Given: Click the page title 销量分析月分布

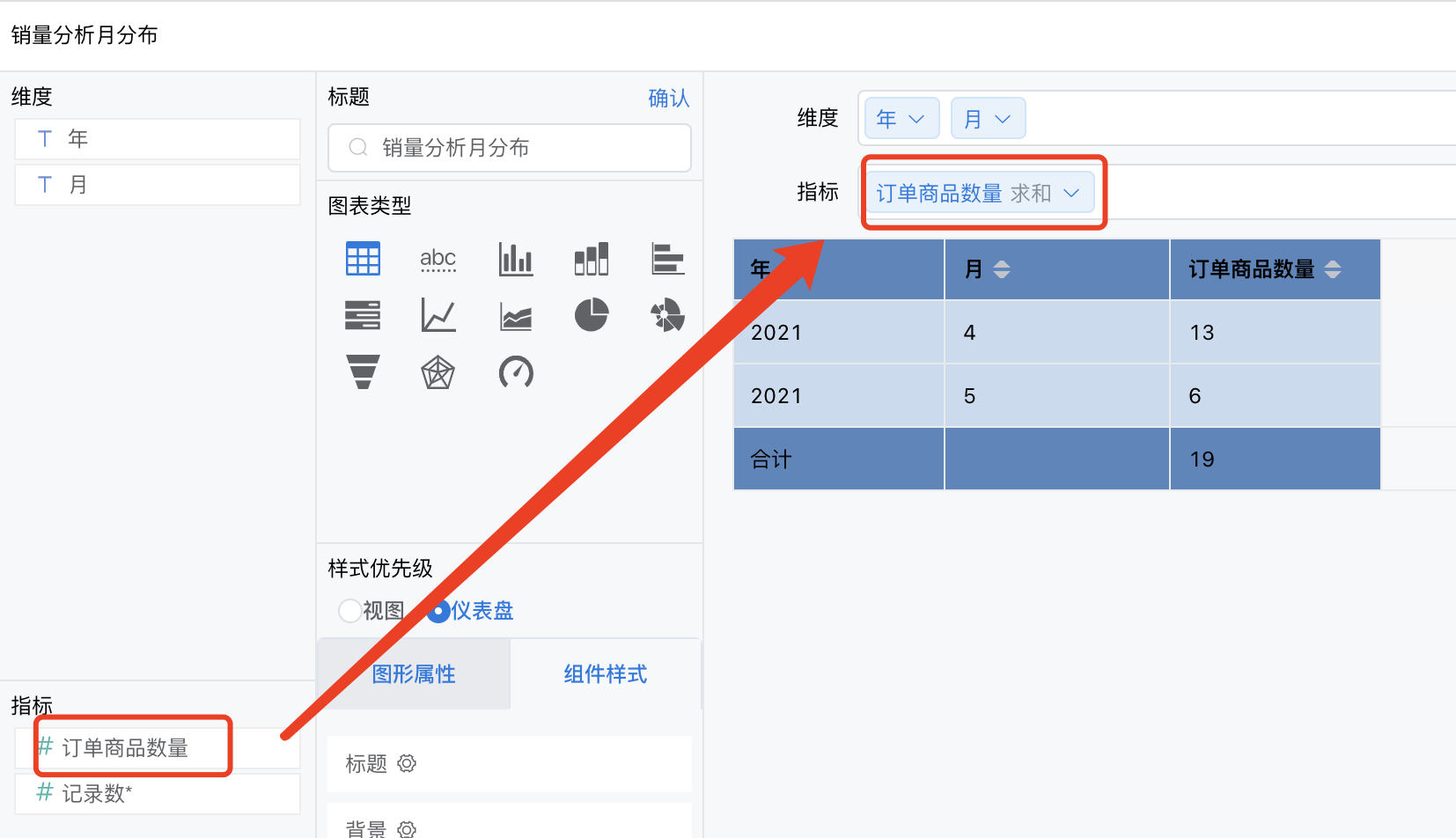Looking at the screenshot, I should [85, 35].
